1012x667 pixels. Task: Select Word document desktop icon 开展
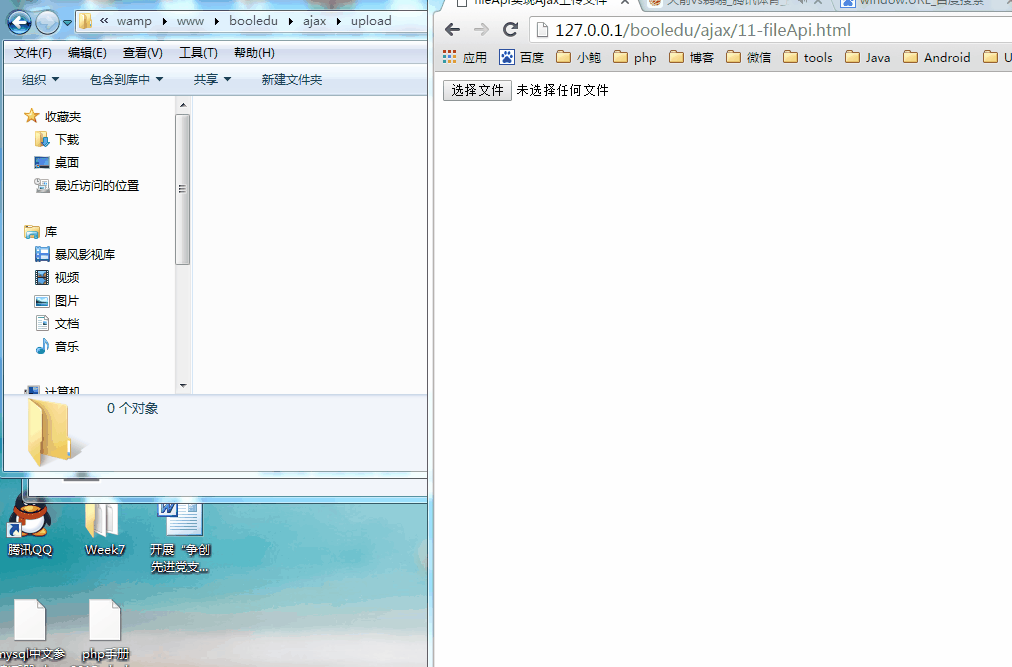pyautogui.click(x=180, y=539)
